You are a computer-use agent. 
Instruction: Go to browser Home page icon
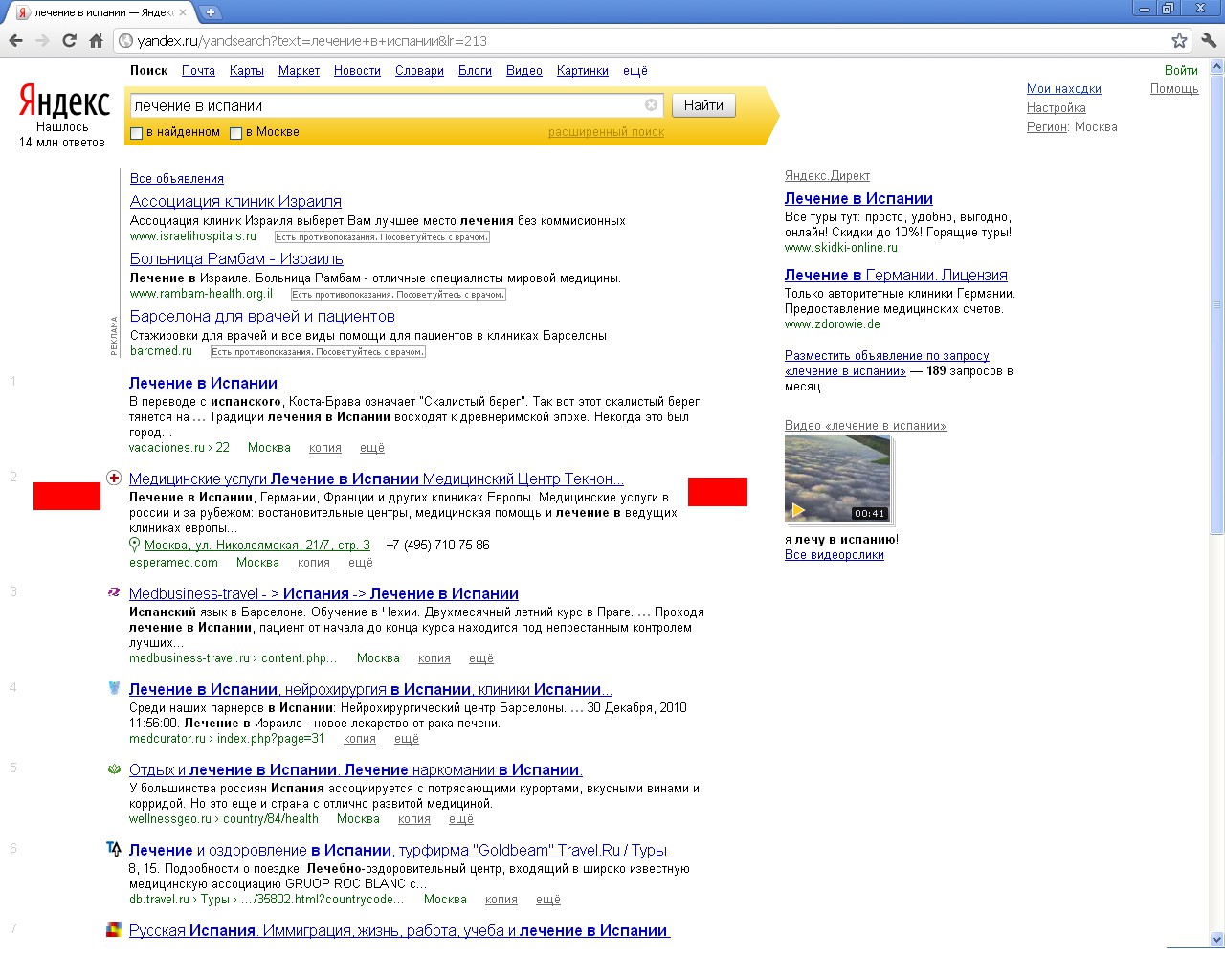click(96, 40)
